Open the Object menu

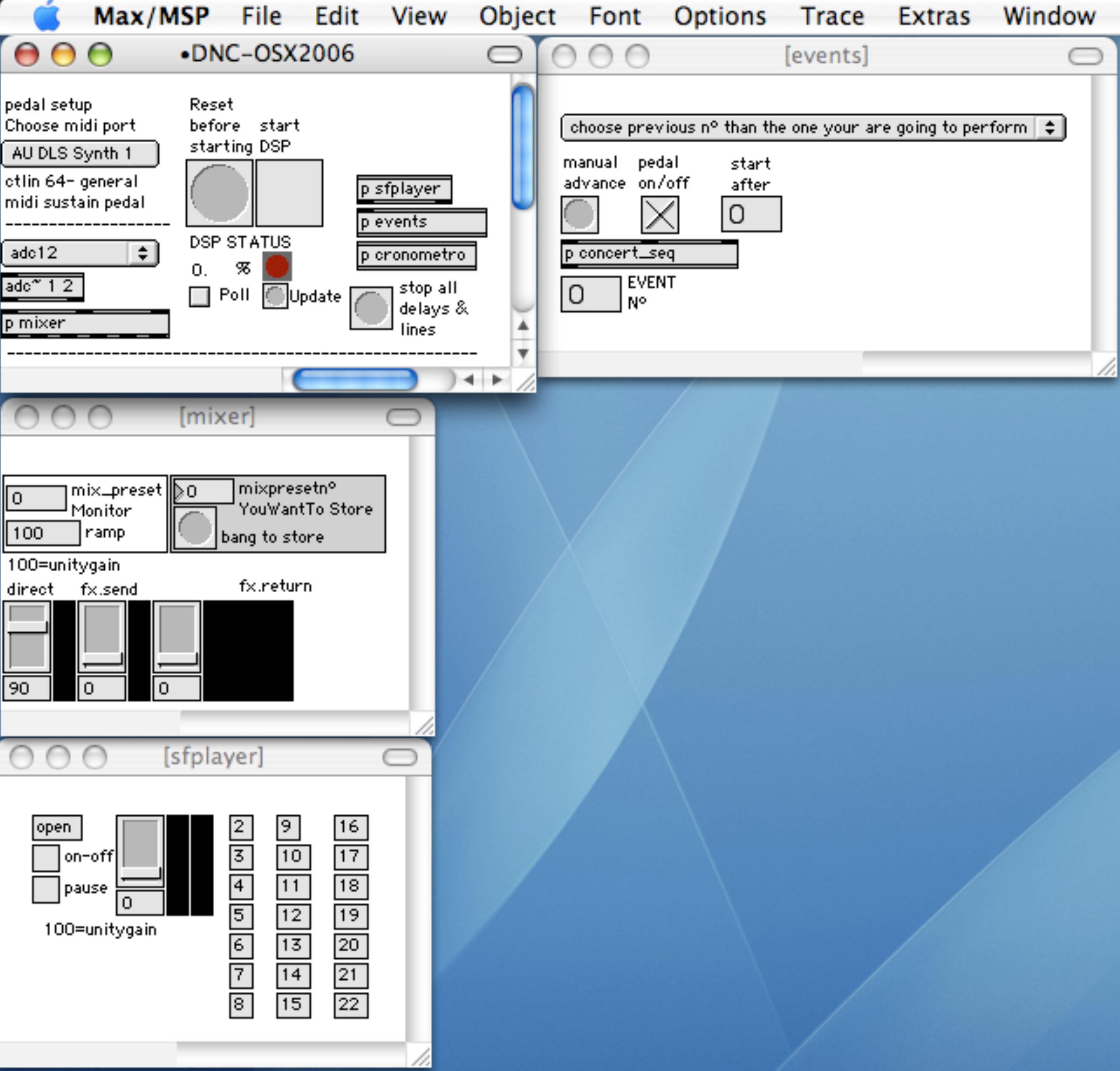pos(517,16)
